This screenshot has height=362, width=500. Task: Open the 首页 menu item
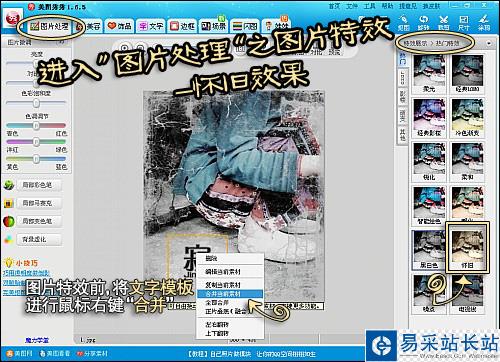334,6
